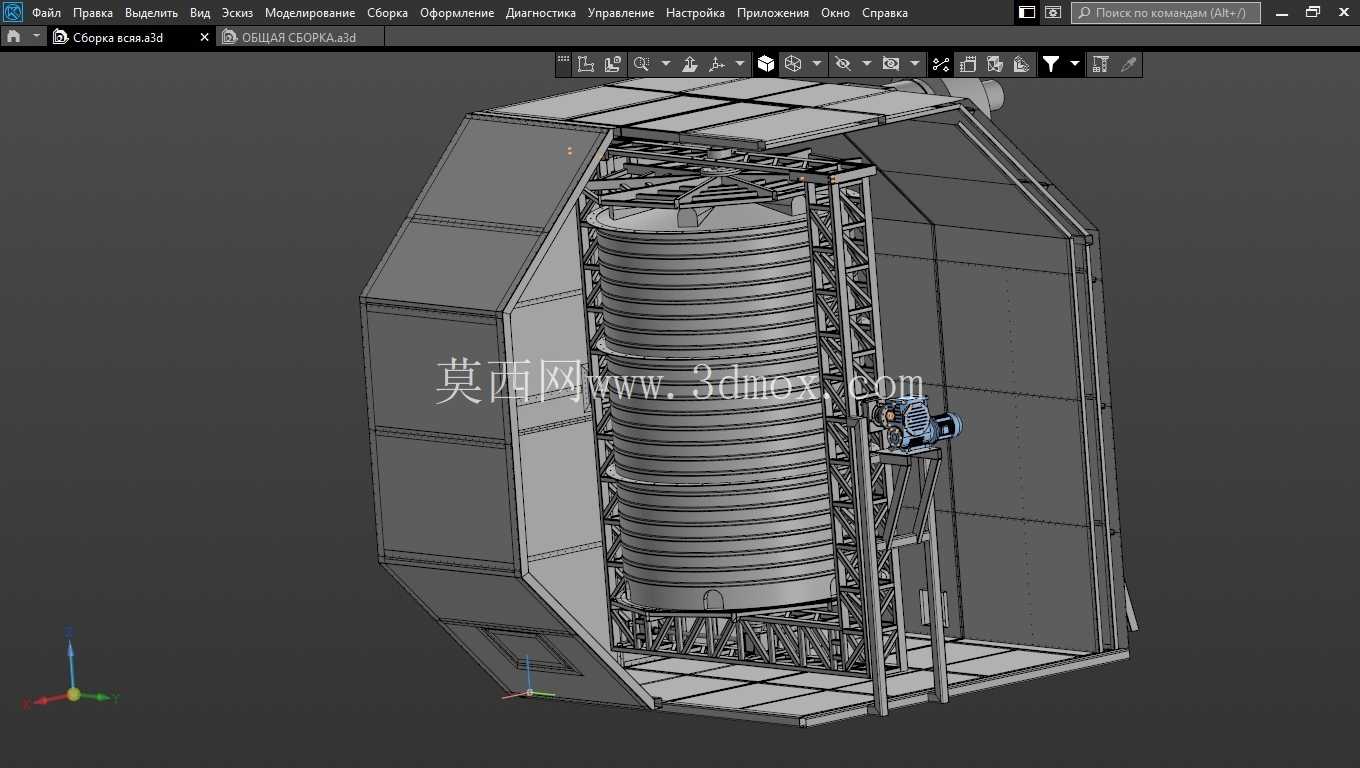The image size is (1360, 768).
Task: Click the structure tree grid icon
Action: click(x=1101, y=64)
